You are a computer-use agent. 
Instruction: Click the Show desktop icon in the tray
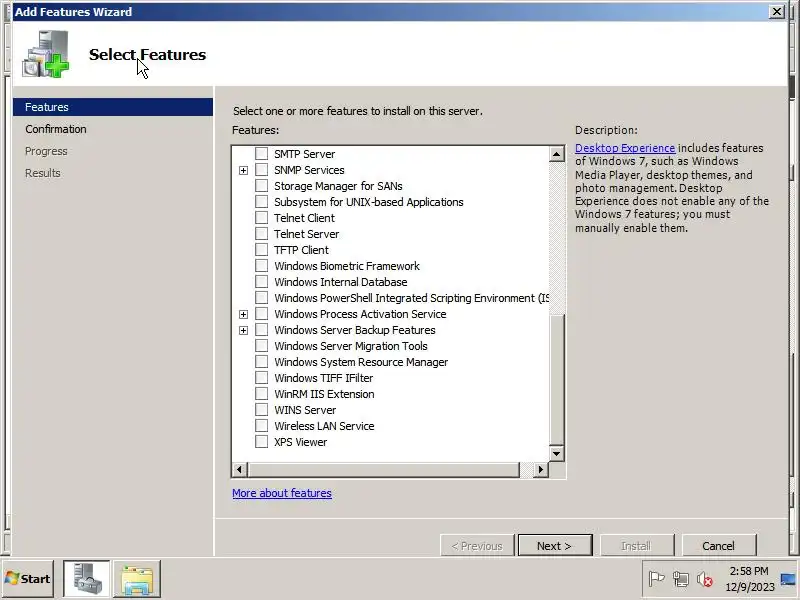coord(788,579)
